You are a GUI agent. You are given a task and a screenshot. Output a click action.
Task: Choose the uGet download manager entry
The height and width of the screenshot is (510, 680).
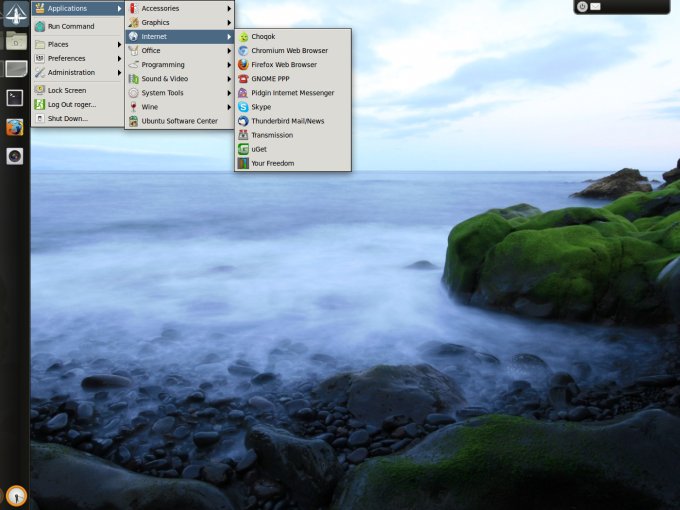(x=293, y=149)
